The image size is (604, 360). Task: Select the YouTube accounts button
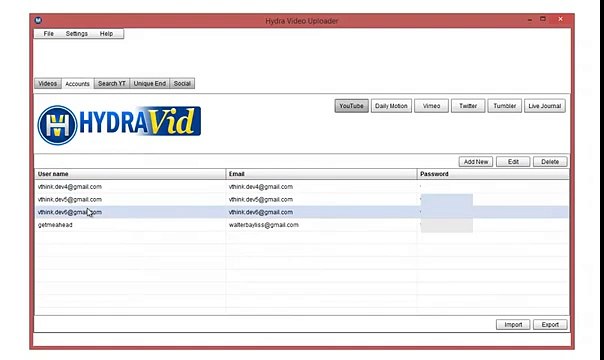point(351,106)
